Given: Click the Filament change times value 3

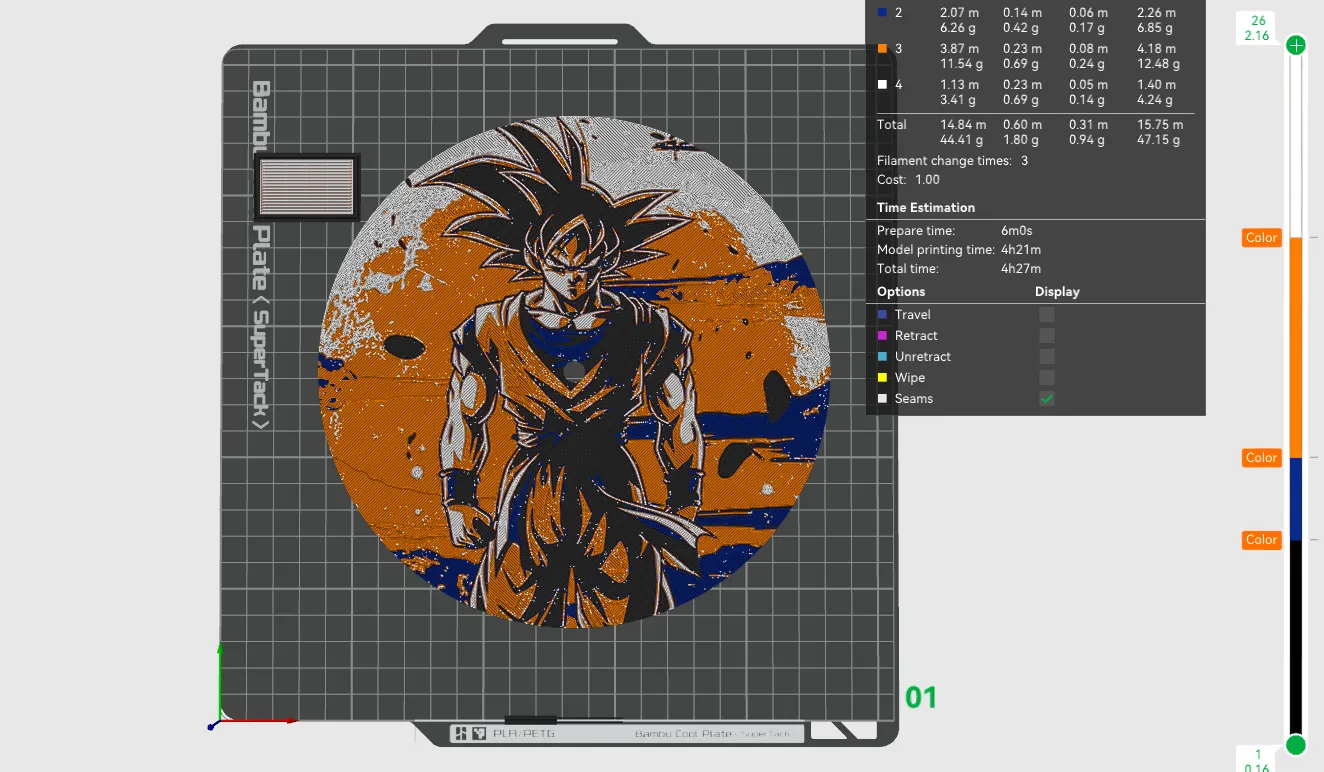Looking at the screenshot, I should pos(1024,161).
